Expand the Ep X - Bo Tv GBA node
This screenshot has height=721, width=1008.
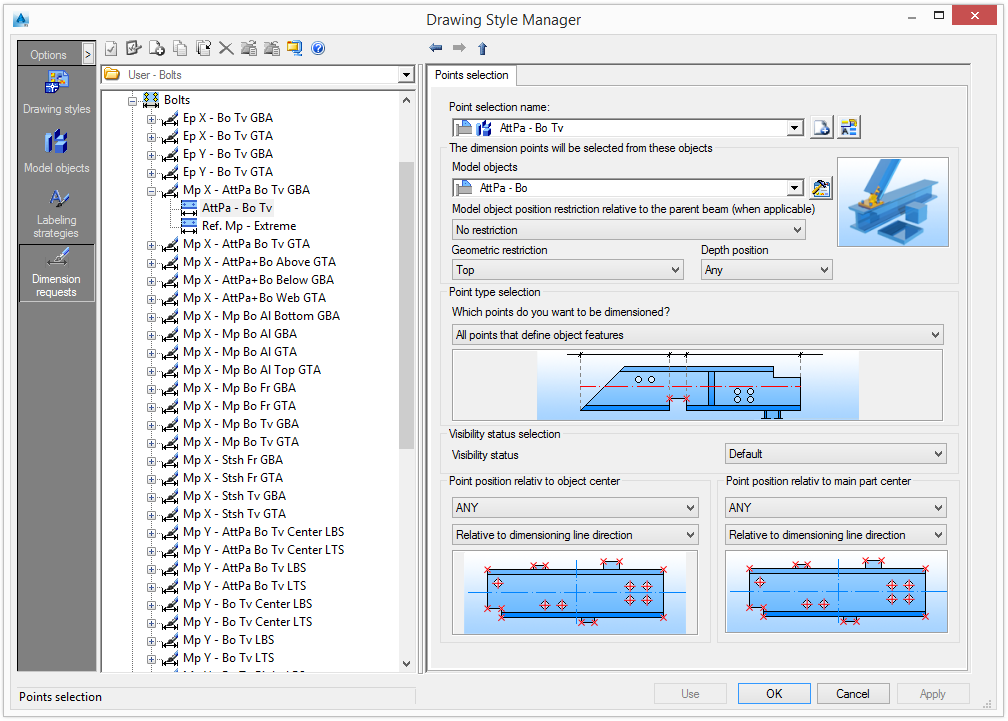(x=152, y=118)
